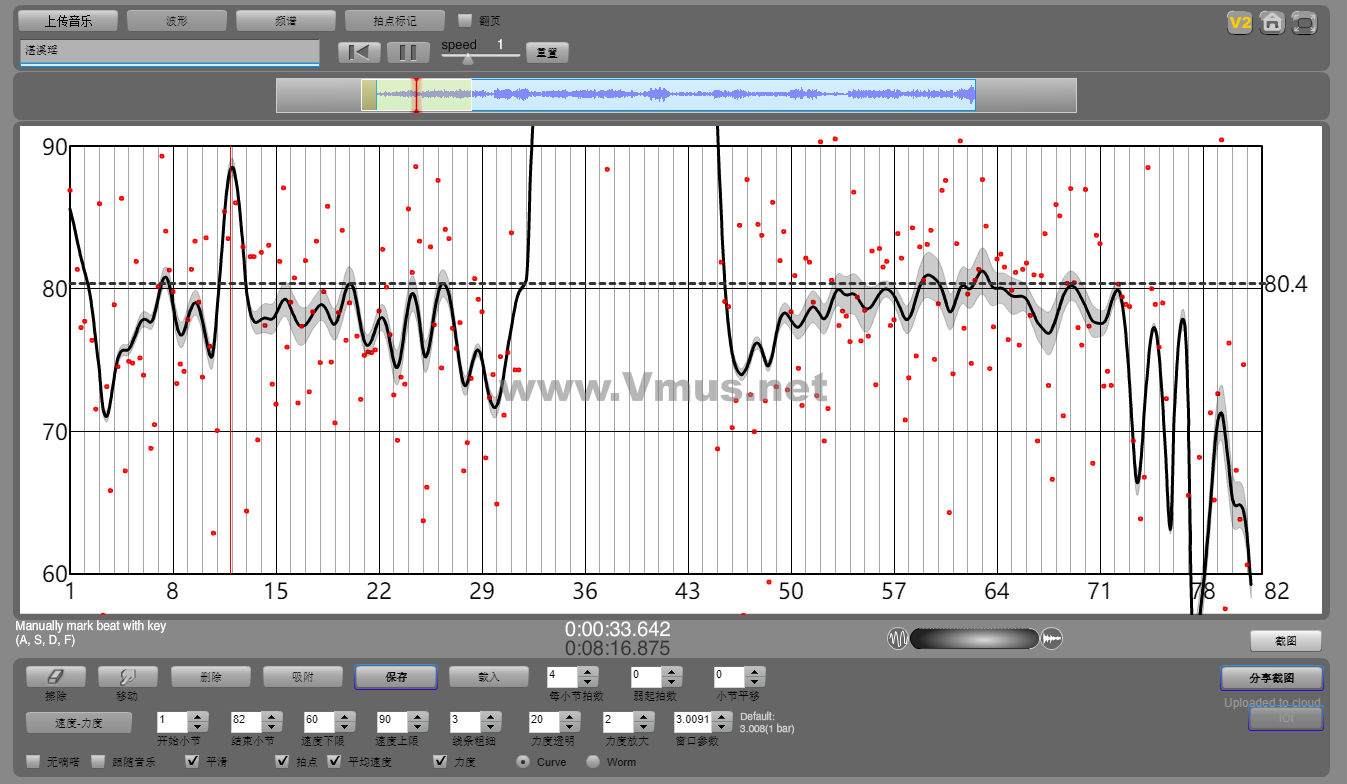The width and height of the screenshot is (1347, 784).
Task: Select the move (移动) tool
Action: [x=127, y=677]
